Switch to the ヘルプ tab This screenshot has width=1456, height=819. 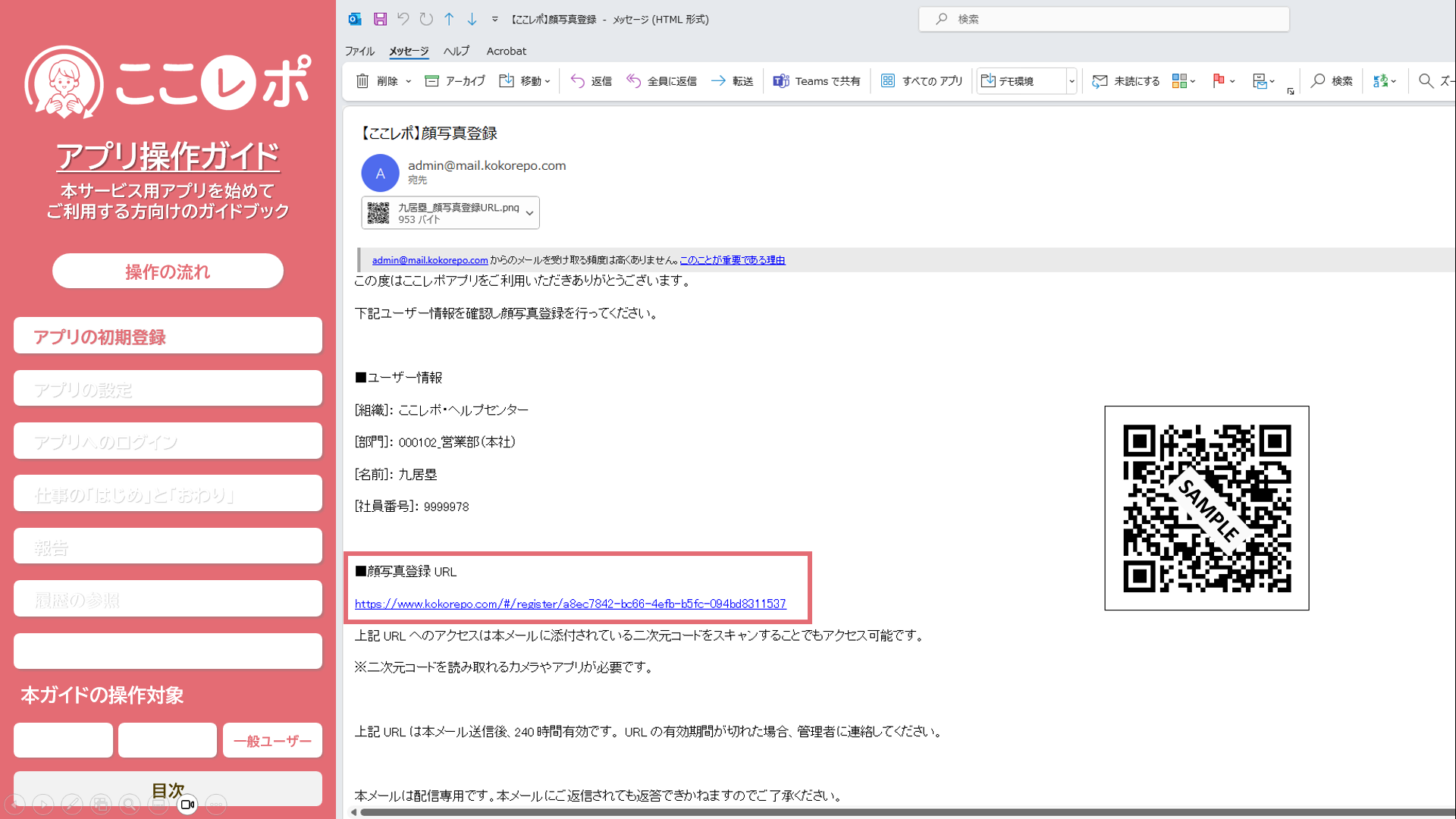pyautogui.click(x=456, y=51)
